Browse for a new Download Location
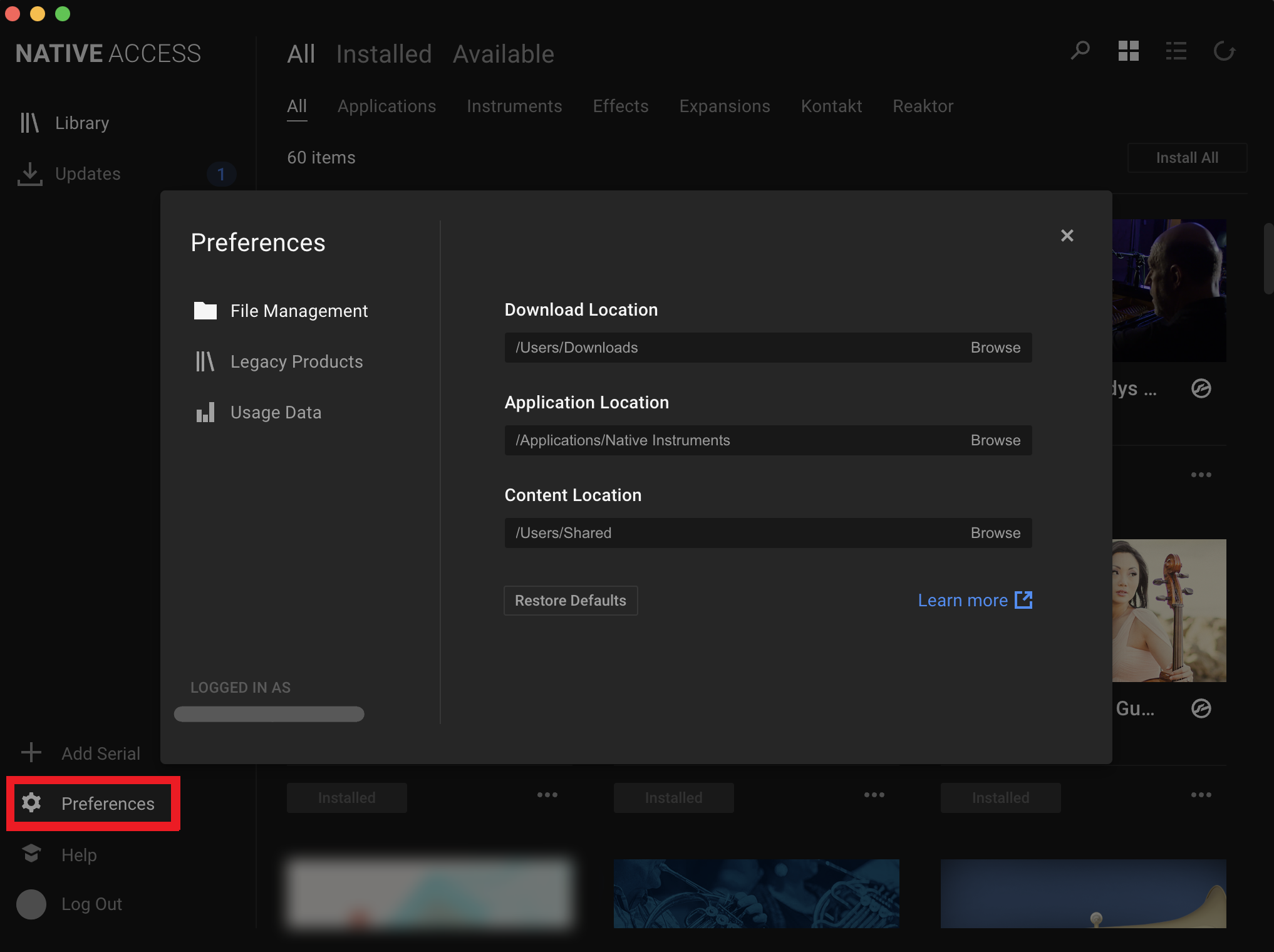The height and width of the screenshot is (952, 1274). click(x=995, y=347)
